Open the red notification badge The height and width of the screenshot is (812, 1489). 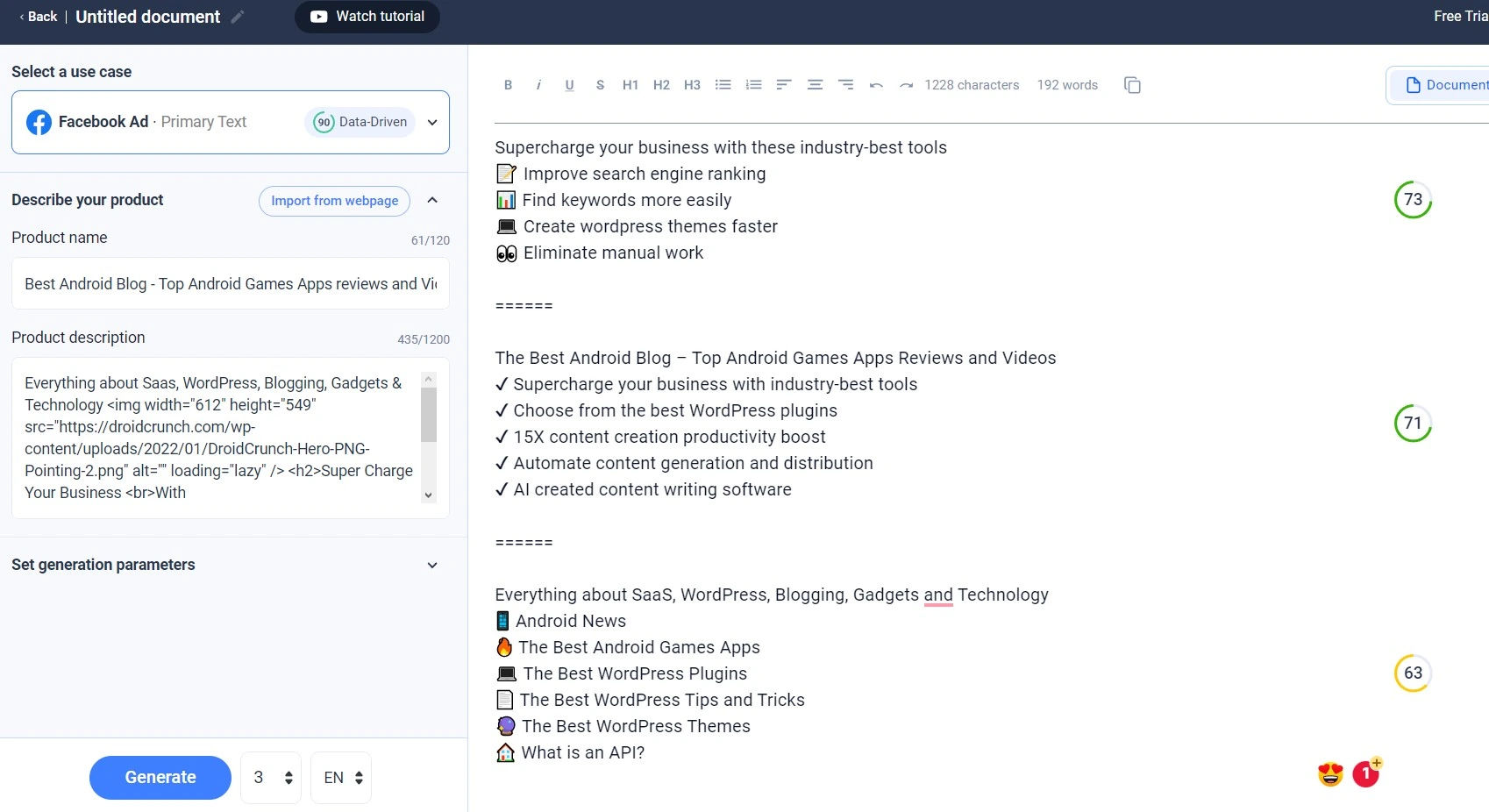point(1365,773)
